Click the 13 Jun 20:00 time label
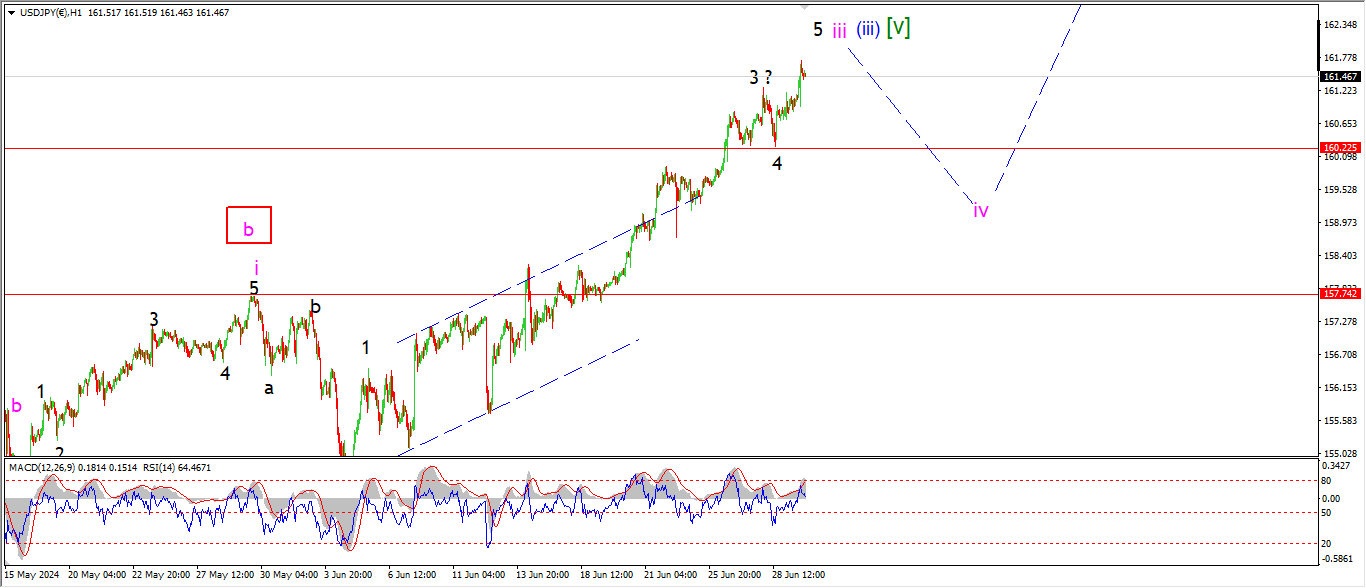This screenshot has height=588, width=1366. pyautogui.click(x=542, y=575)
